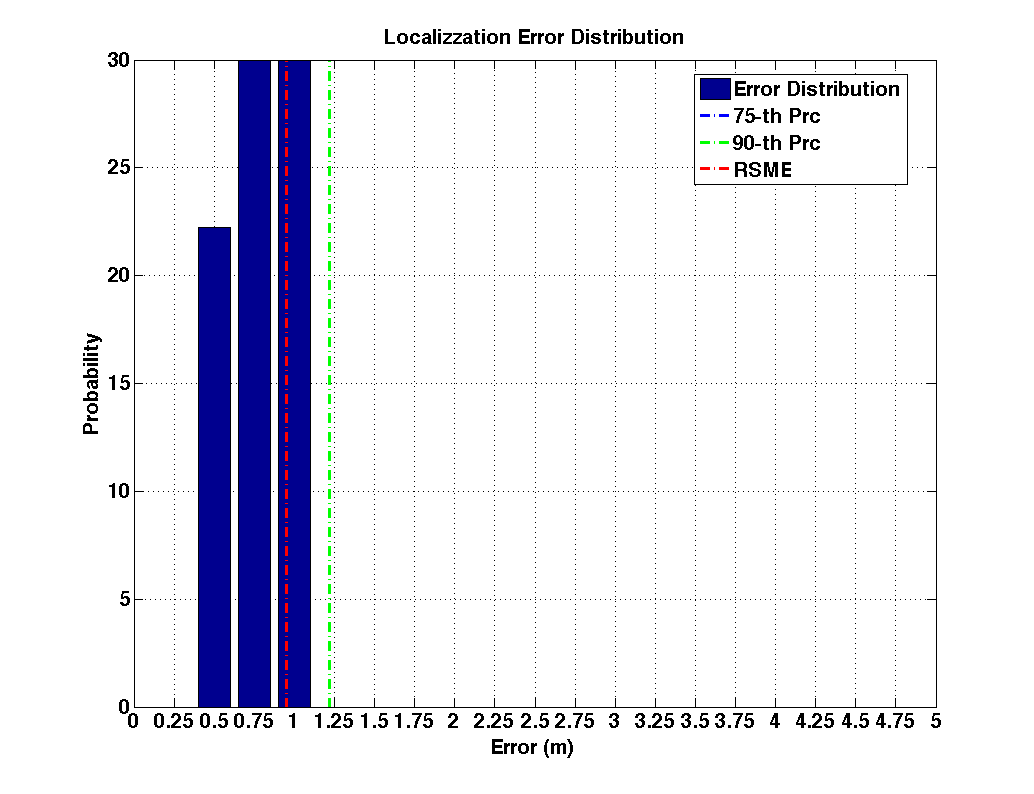
Task: Click the chart title 'Localizzation Error Distribution'
Action: [x=533, y=37]
